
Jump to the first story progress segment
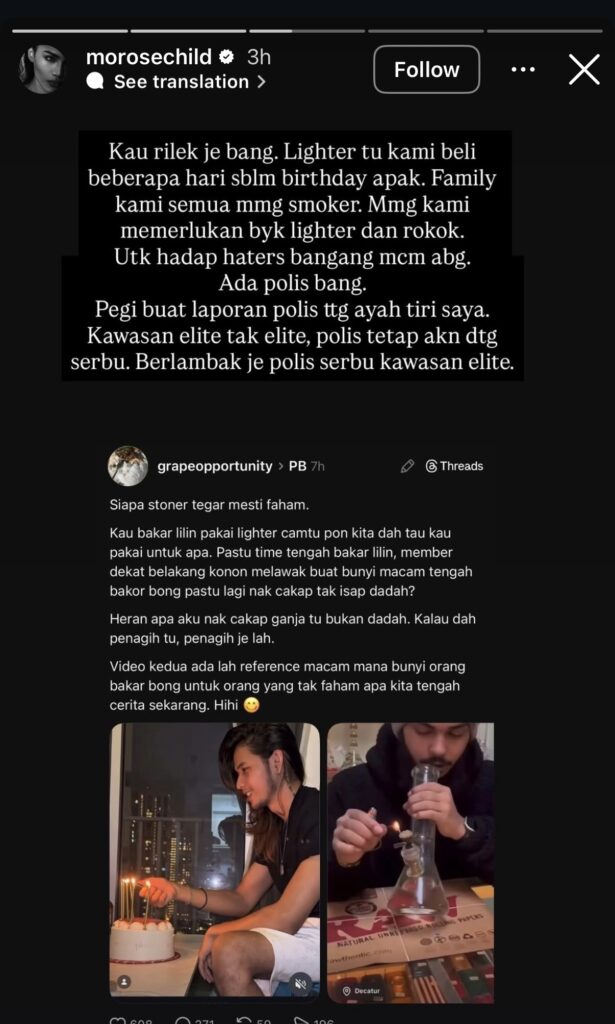pyautogui.click(x=70, y=31)
